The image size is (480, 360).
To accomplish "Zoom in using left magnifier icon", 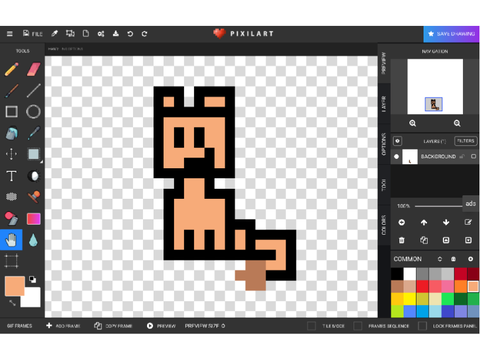I will (x=413, y=123).
